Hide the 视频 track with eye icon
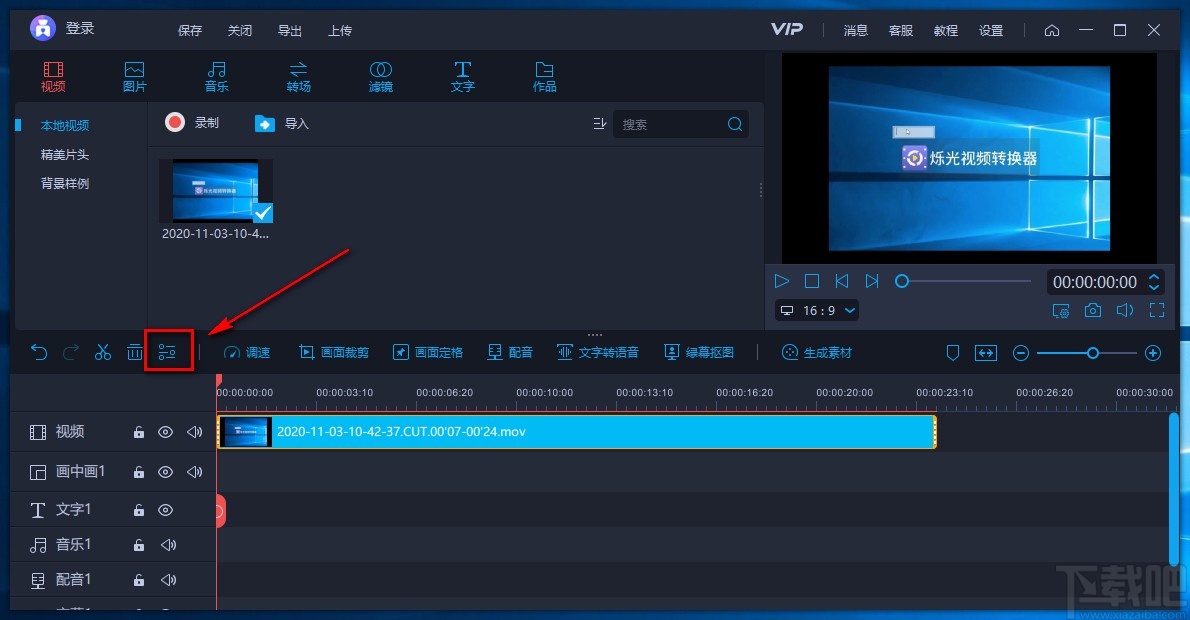This screenshot has height=620, width=1190. click(x=165, y=432)
